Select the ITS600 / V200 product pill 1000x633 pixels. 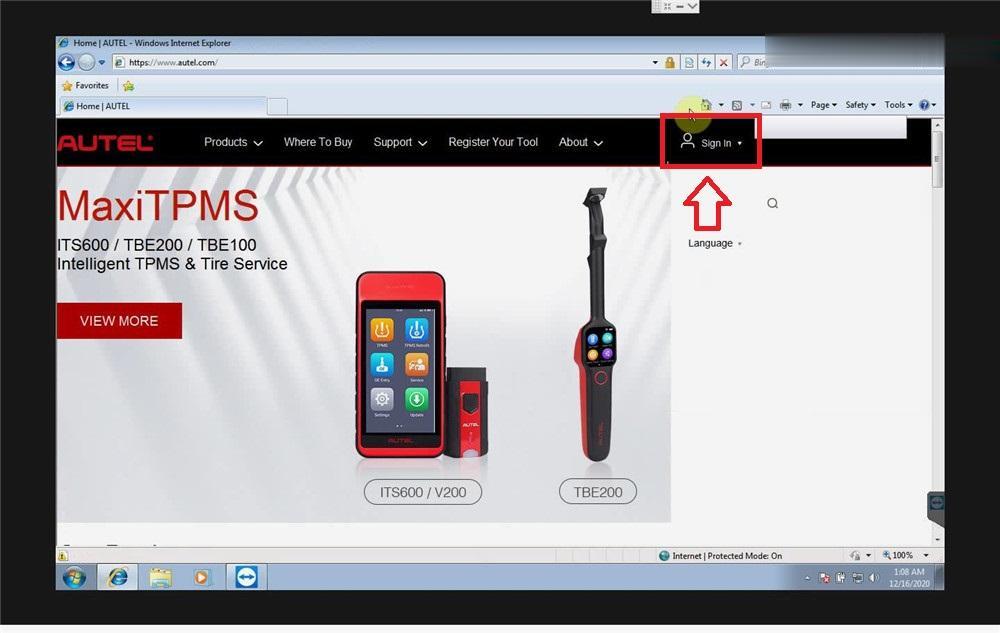click(423, 492)
